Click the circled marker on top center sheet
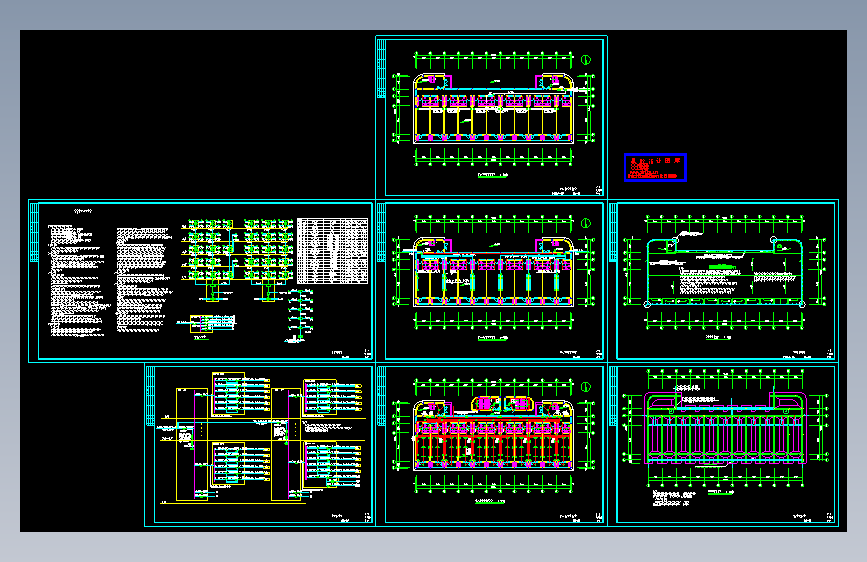Viewport: 867px width, 562px height. point(586,60)
